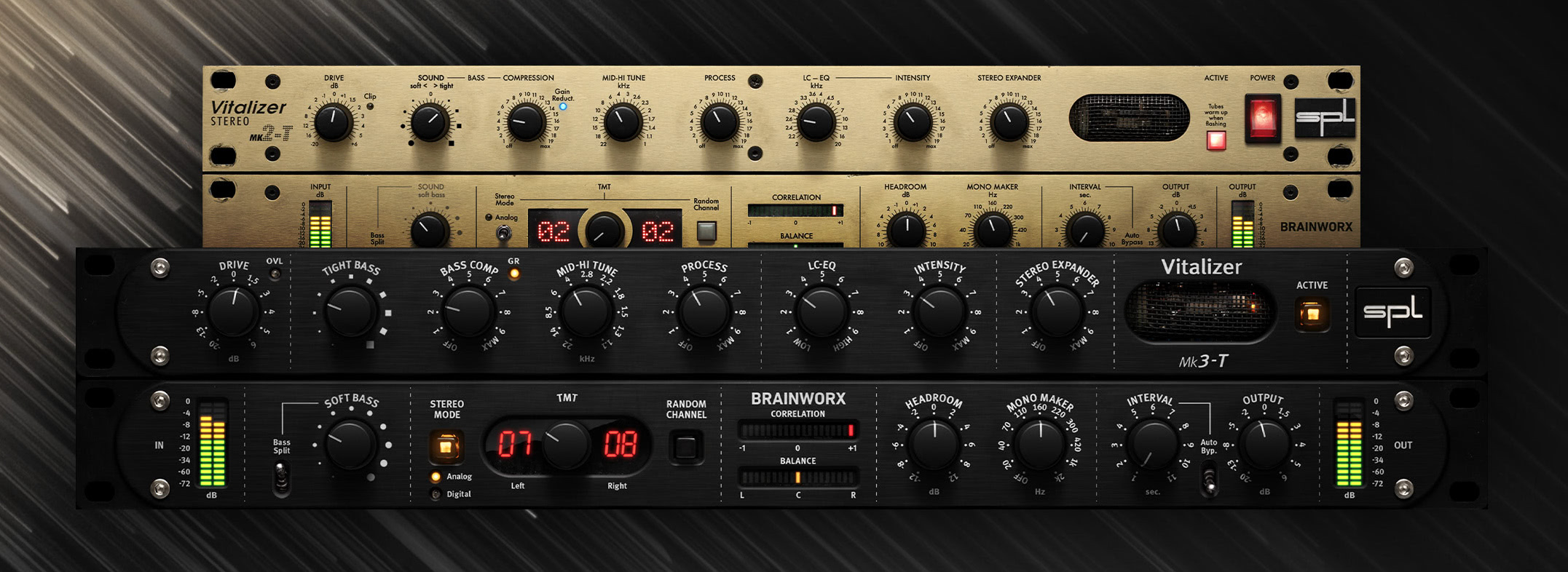
Task: Click the Right TMT display showing 08
Action: 620,445
